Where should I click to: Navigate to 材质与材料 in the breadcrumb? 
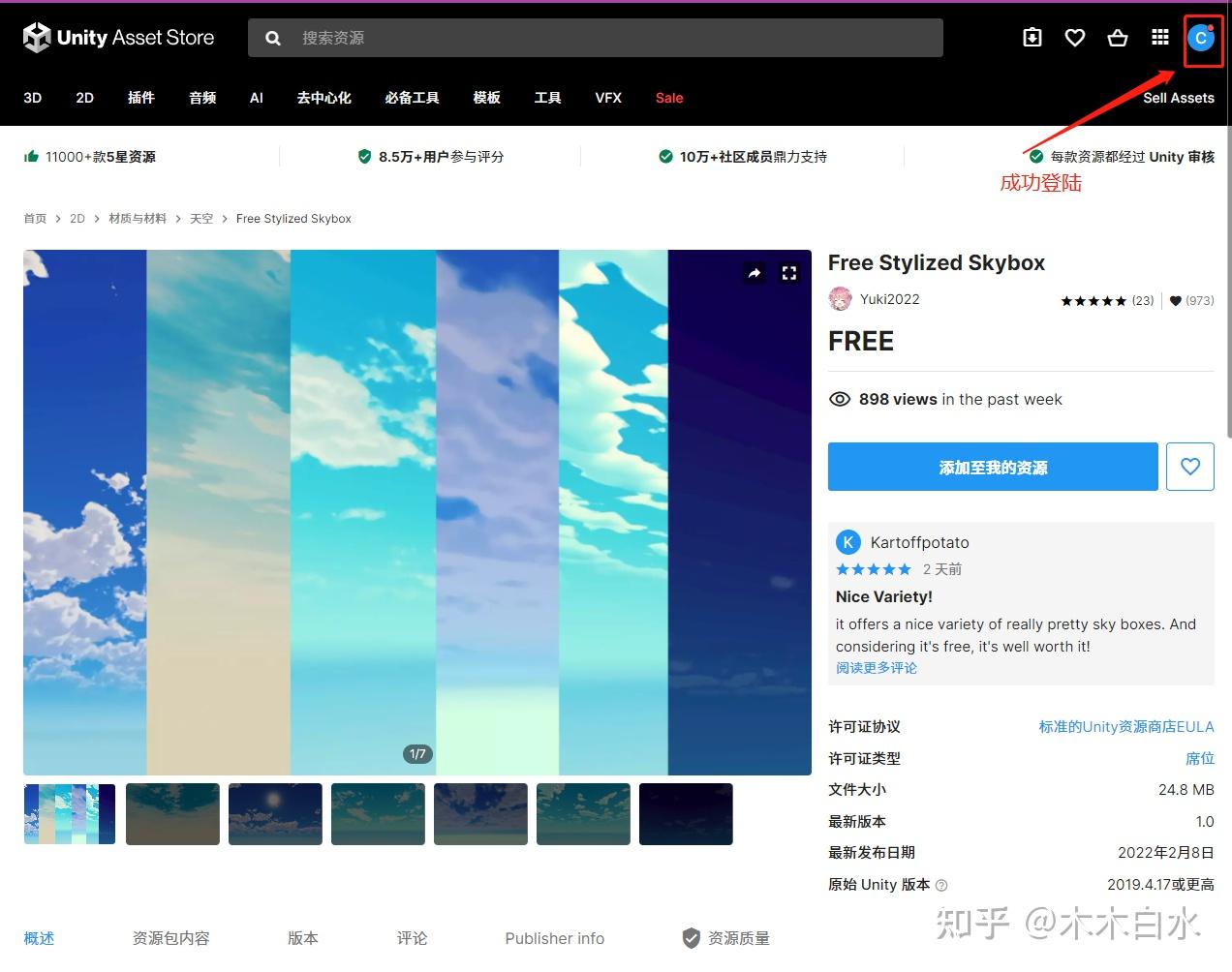click(x=137, y=218)
